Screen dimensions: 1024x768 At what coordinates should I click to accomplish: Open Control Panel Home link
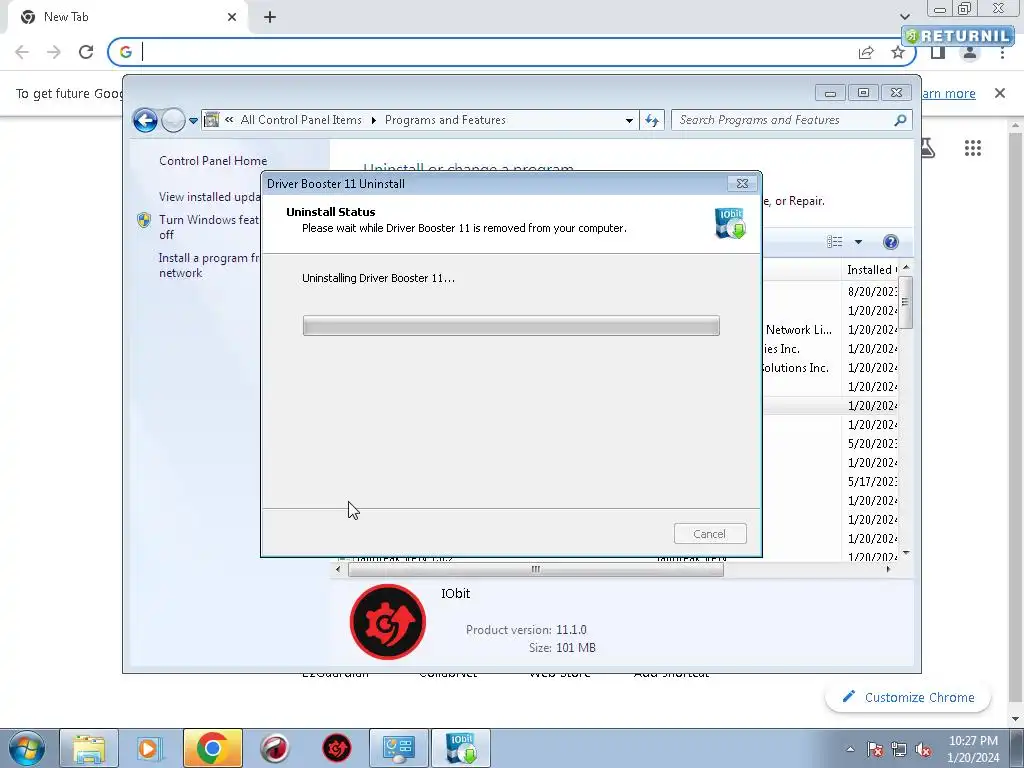tap(213, 161)
